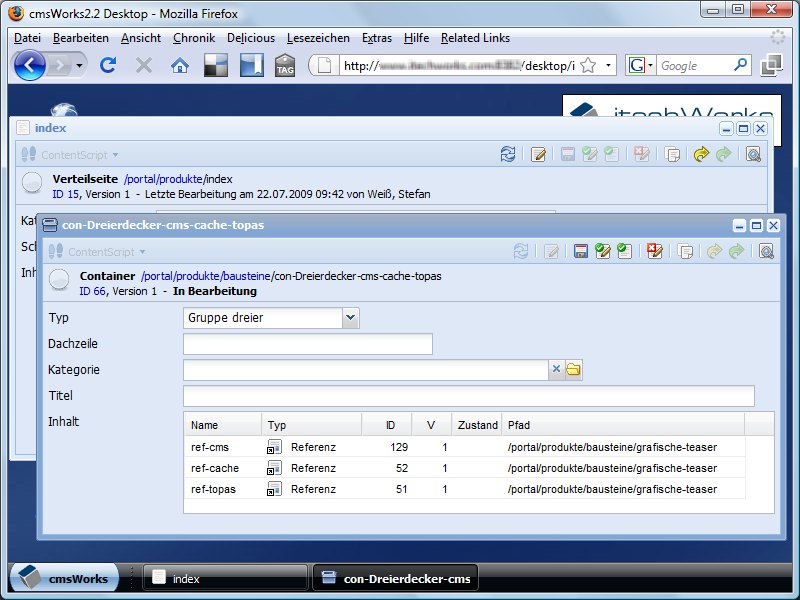Open the preview magnifier in index toolbar

[754, 154]
